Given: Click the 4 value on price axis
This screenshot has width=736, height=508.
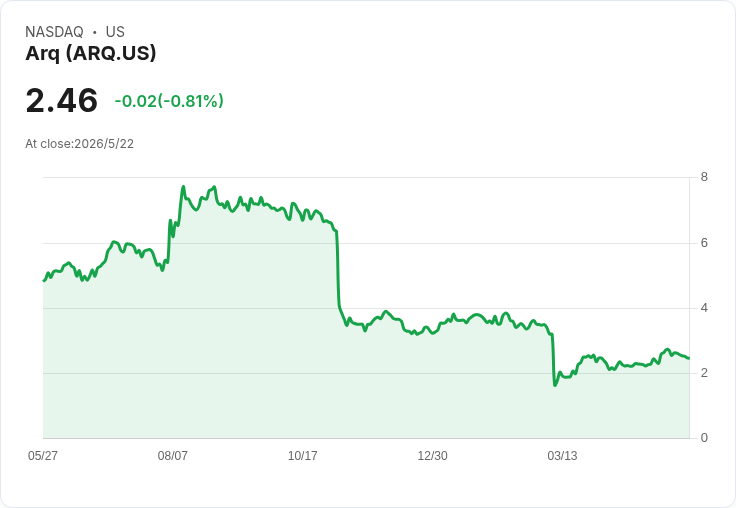Looking at the screenshot, I should pyautogui.click(x=704, y=308).
